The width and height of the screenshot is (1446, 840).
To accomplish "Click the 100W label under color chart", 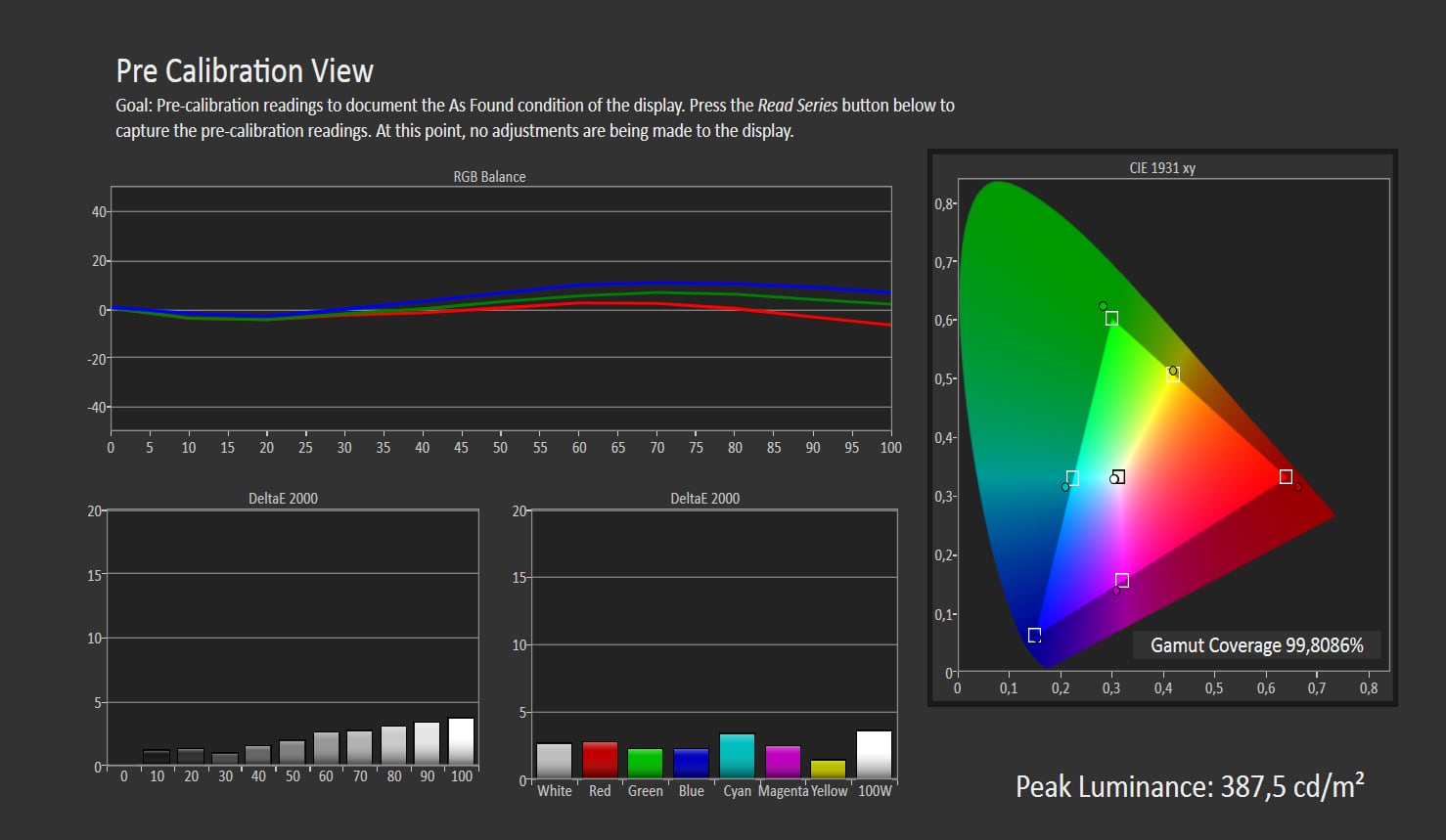I will 875,791.
